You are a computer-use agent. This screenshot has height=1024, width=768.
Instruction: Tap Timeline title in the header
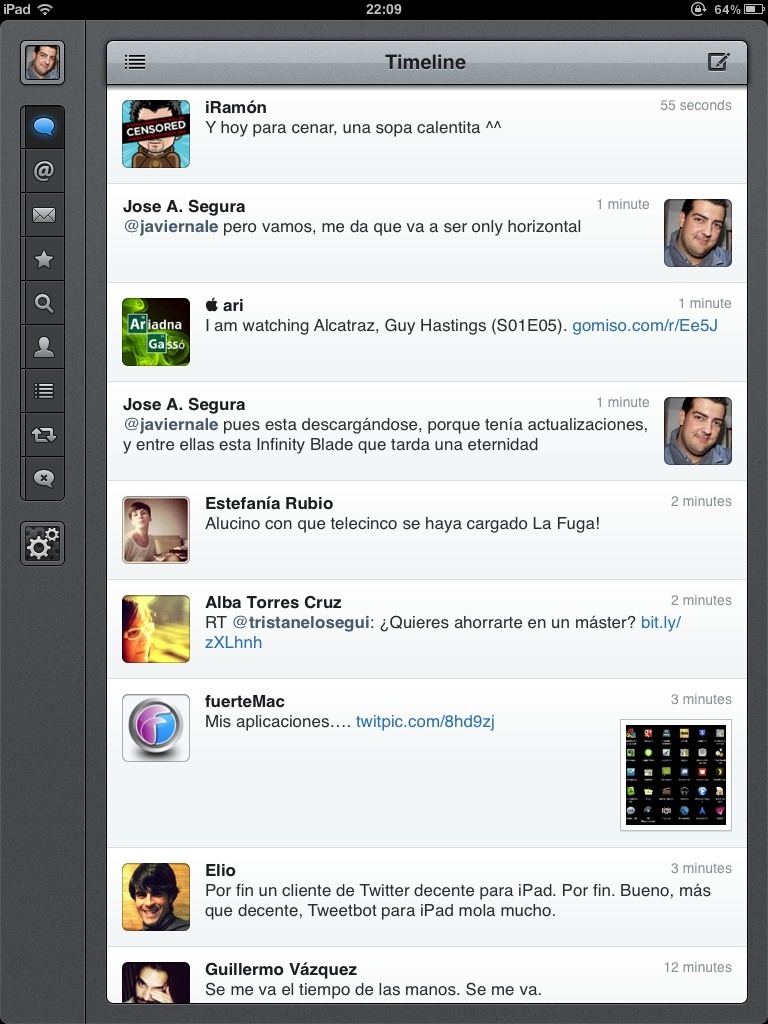[425, 62]
